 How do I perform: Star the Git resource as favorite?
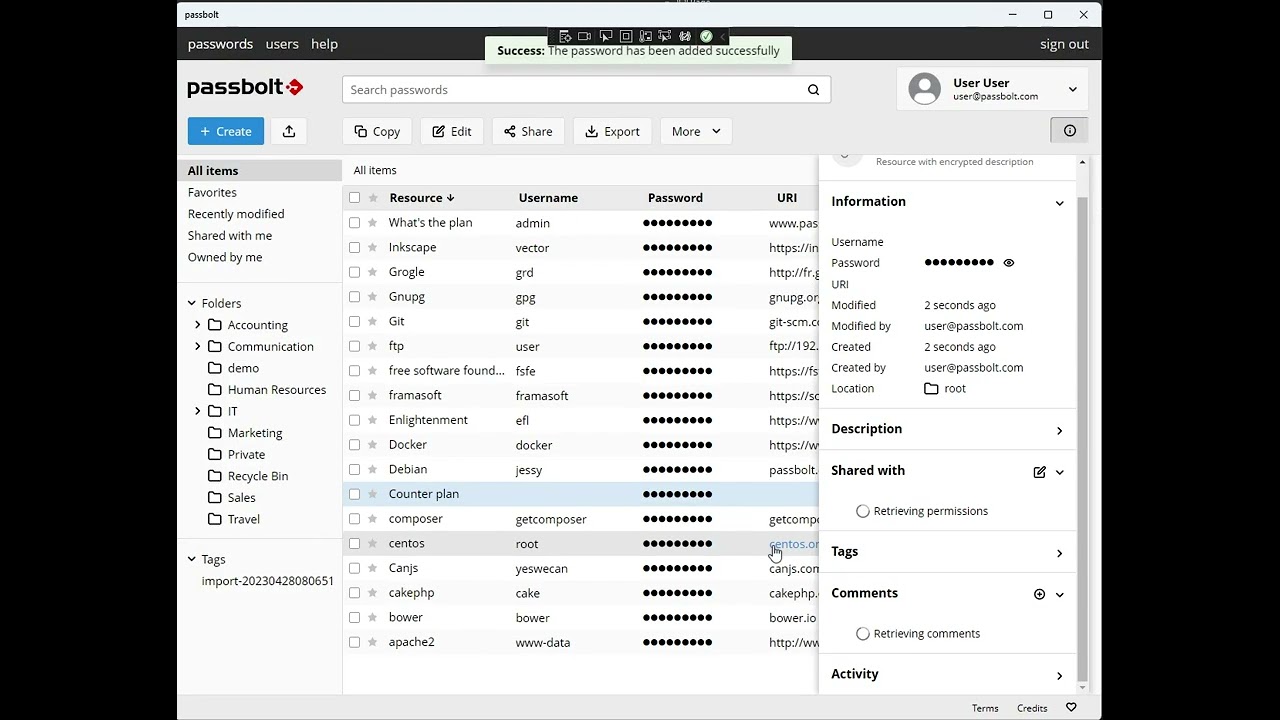373,322
